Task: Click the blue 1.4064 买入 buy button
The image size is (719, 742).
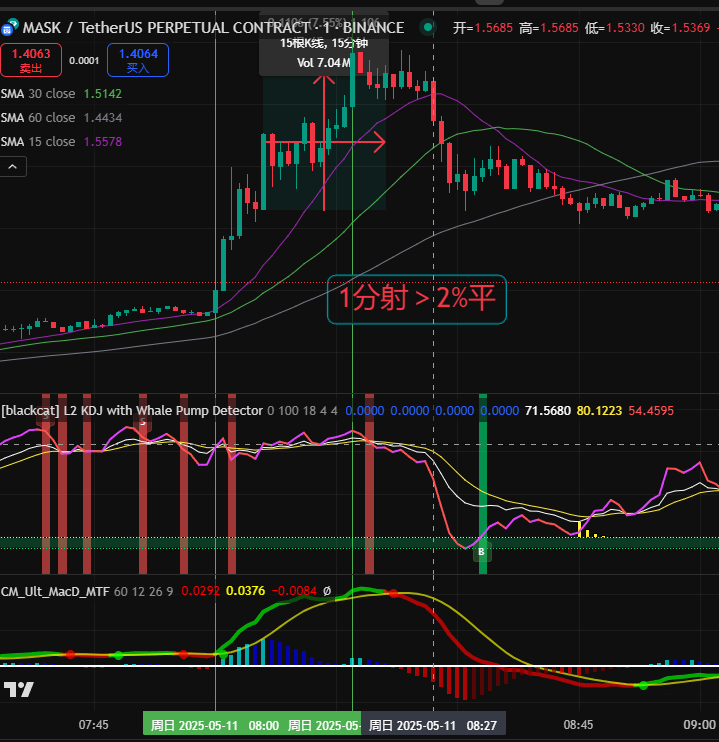Action: [138, 60]
